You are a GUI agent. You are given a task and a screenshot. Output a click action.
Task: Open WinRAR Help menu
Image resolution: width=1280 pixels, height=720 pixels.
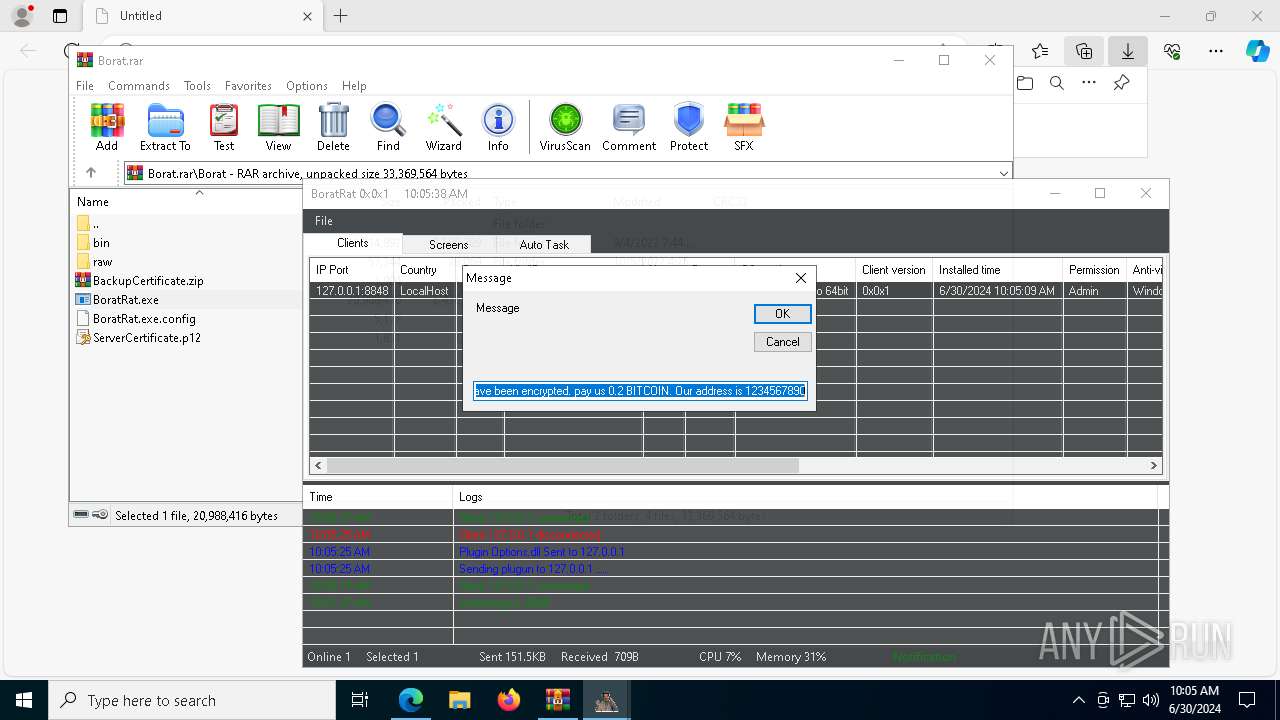click(354, 86)
